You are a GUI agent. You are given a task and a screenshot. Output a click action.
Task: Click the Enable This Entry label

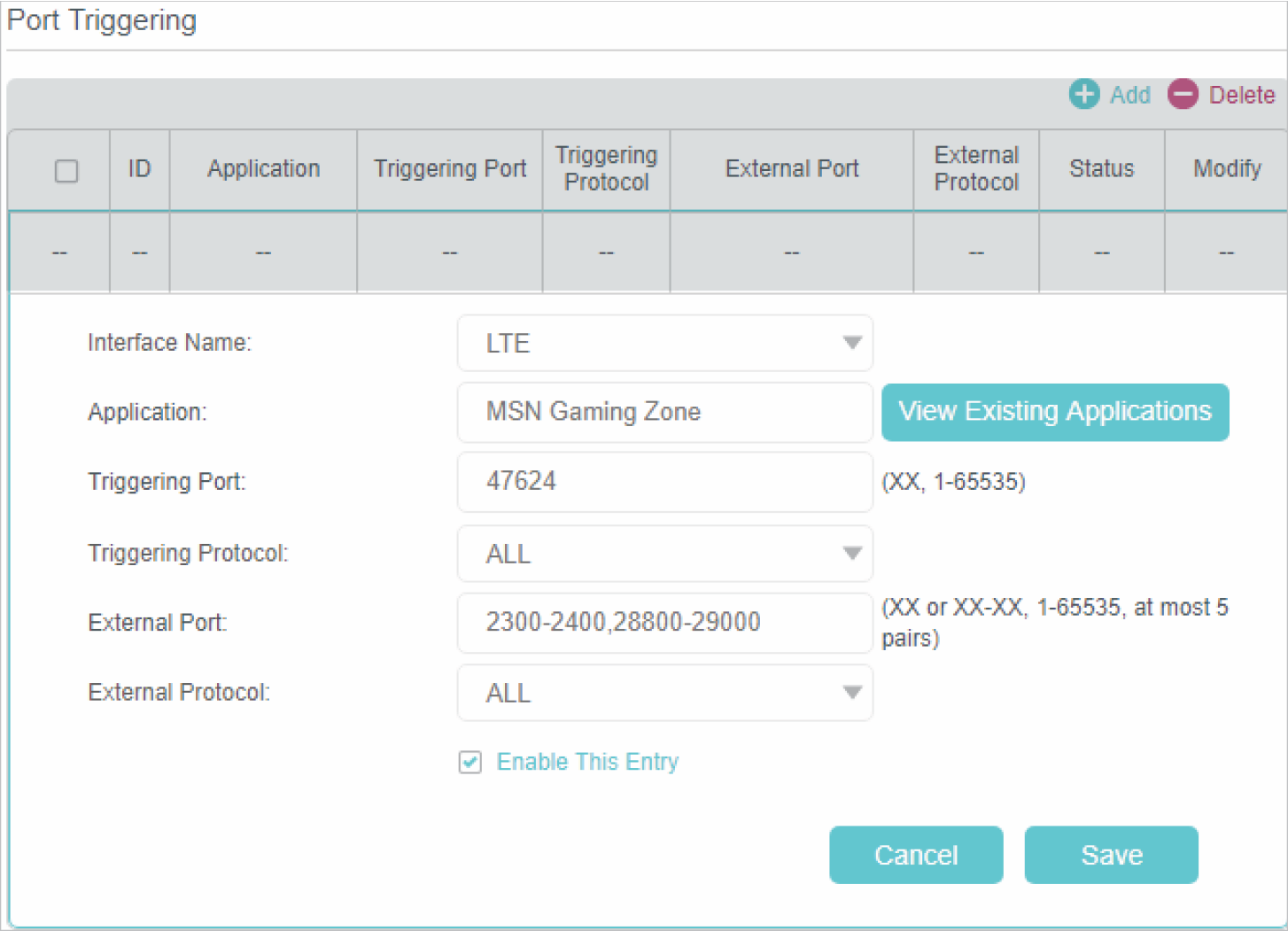[x=587, y=762]
